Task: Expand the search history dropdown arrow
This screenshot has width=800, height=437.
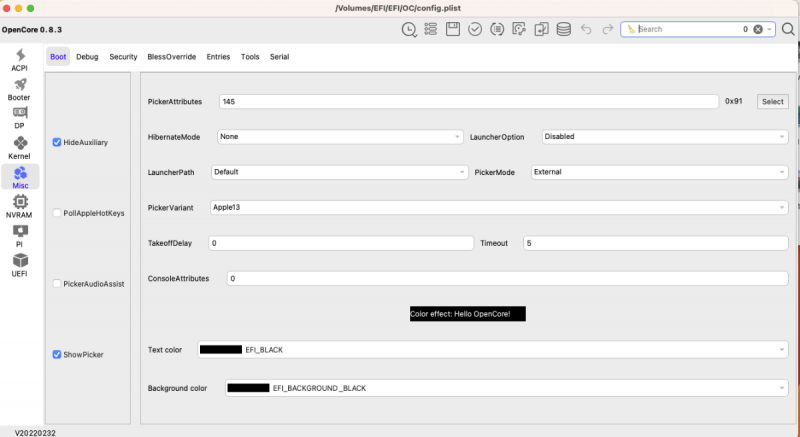Action: coord(769,30)
